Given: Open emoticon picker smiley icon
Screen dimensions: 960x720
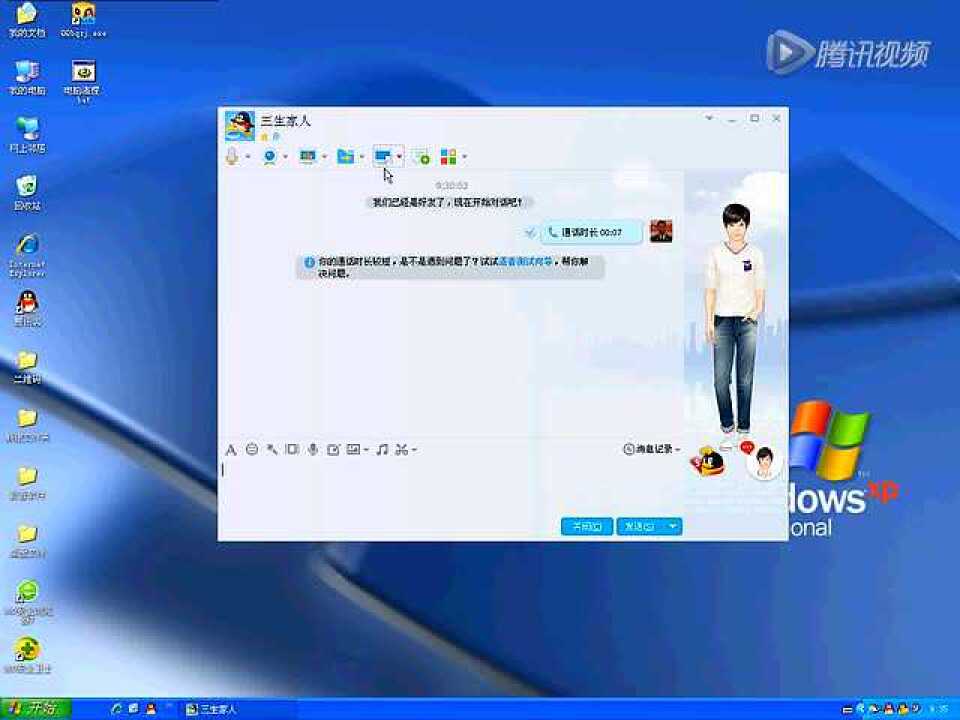Looking at the screenshot, I should pos(252,449).
